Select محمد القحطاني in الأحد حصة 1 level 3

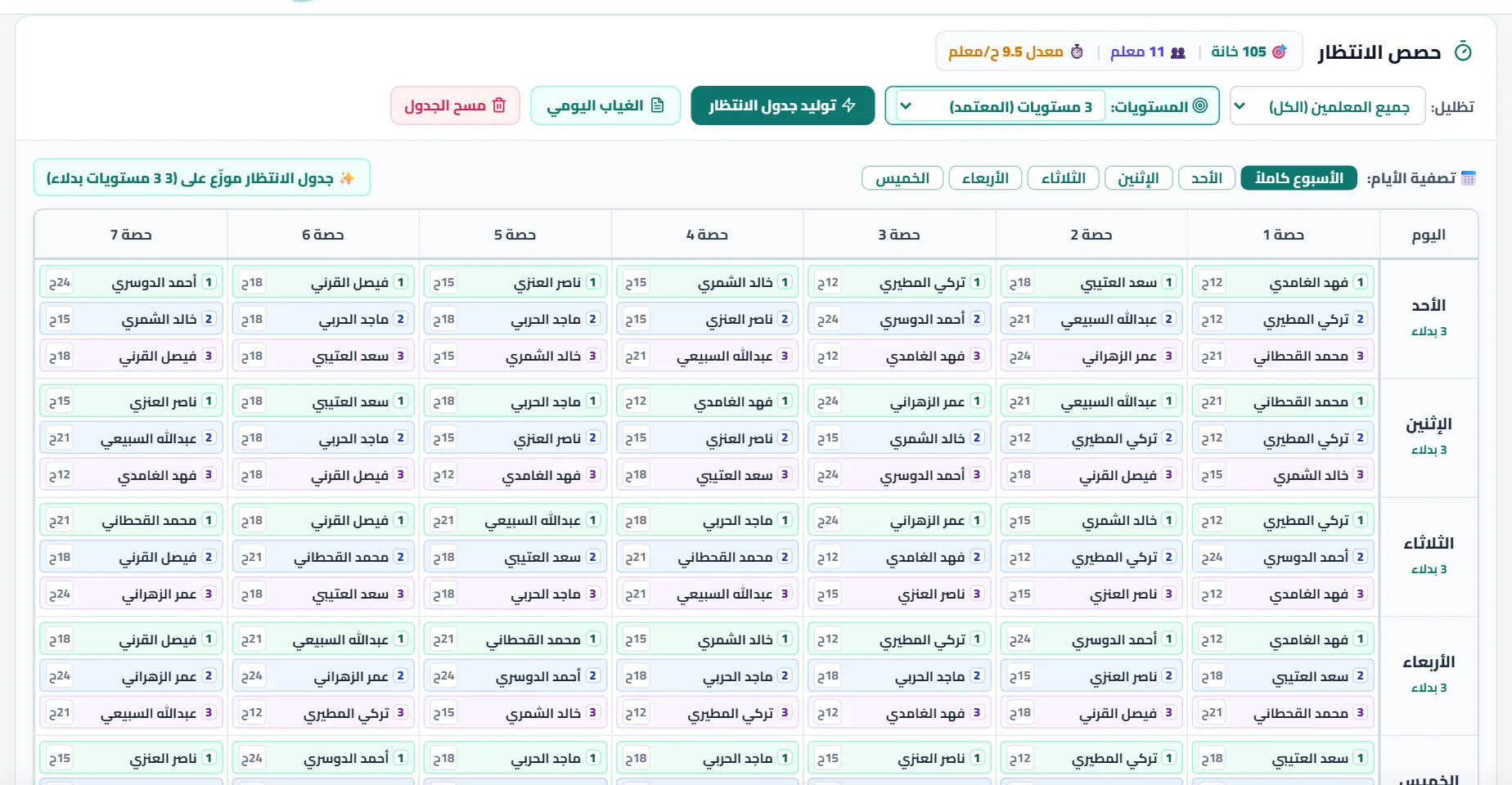[1284, 356]
